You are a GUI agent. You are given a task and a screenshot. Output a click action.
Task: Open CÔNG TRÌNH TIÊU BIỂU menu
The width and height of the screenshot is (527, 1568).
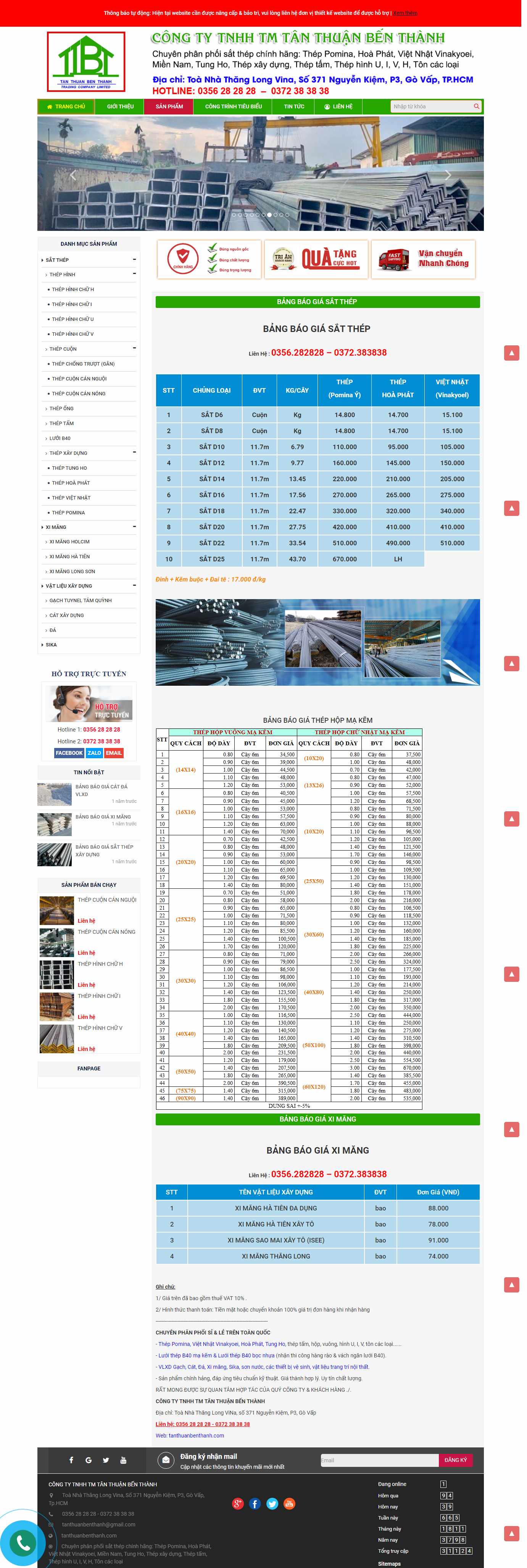(x=234, y=106)
